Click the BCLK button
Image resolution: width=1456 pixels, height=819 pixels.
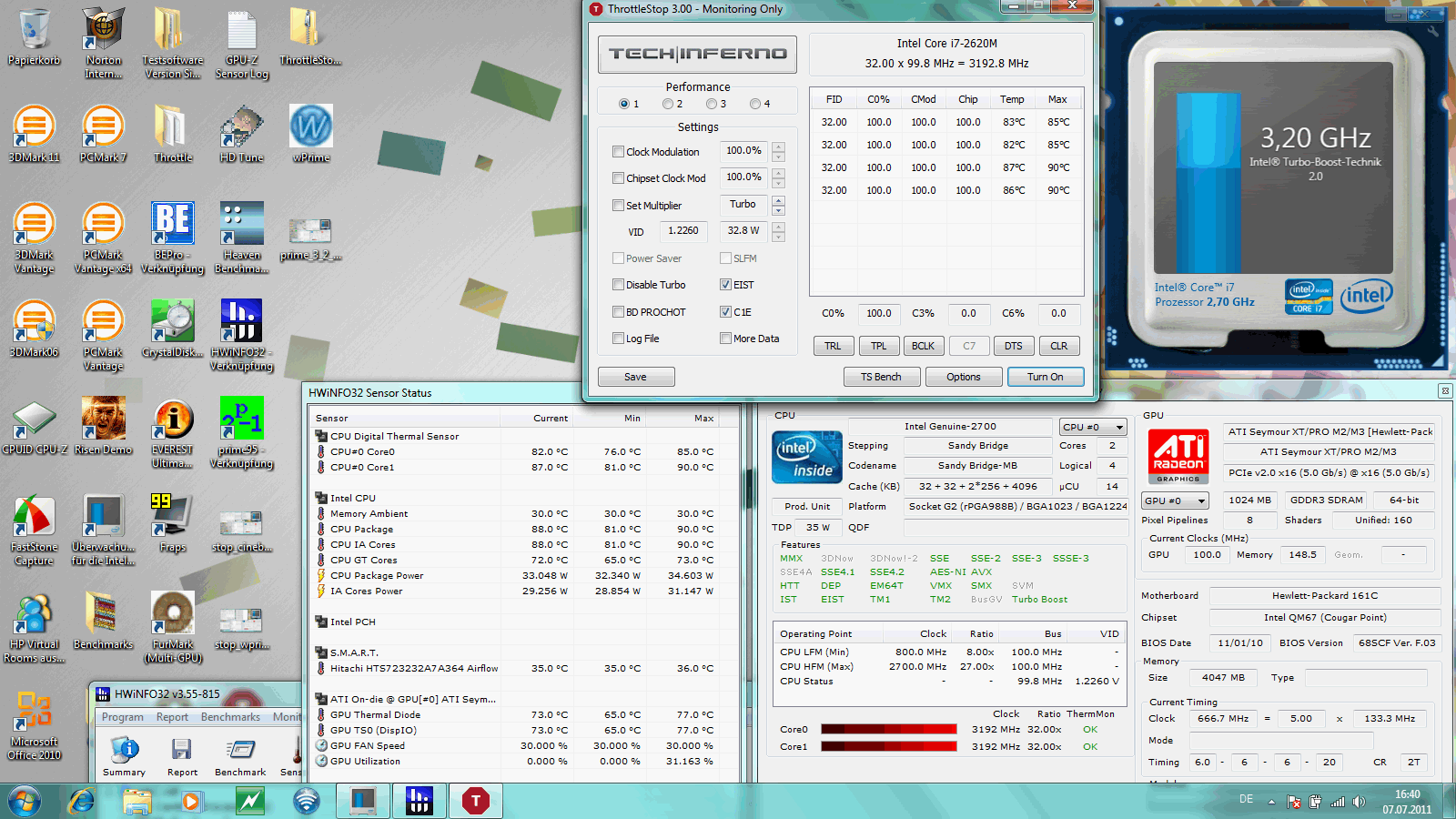pos(923,346)
